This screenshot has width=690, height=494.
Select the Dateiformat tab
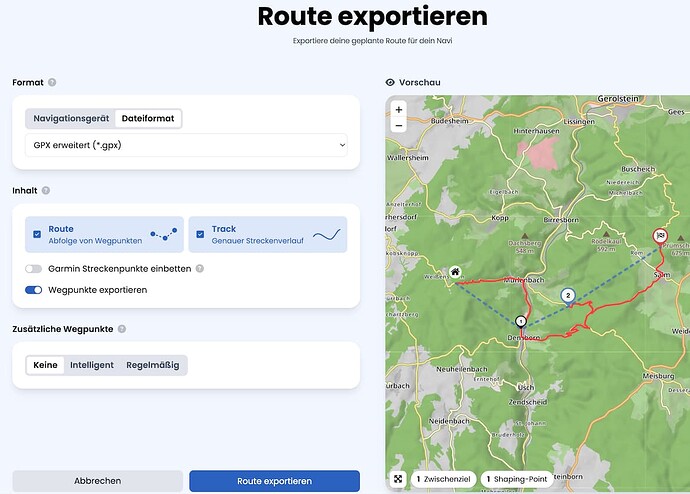pyautogui.click(x=148, y=118)
